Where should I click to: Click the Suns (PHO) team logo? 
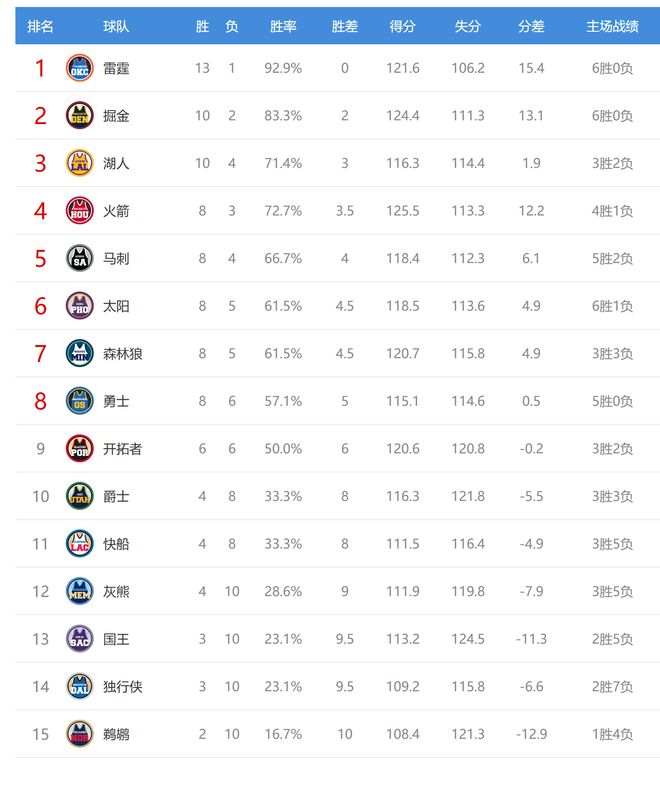[80, 306]
